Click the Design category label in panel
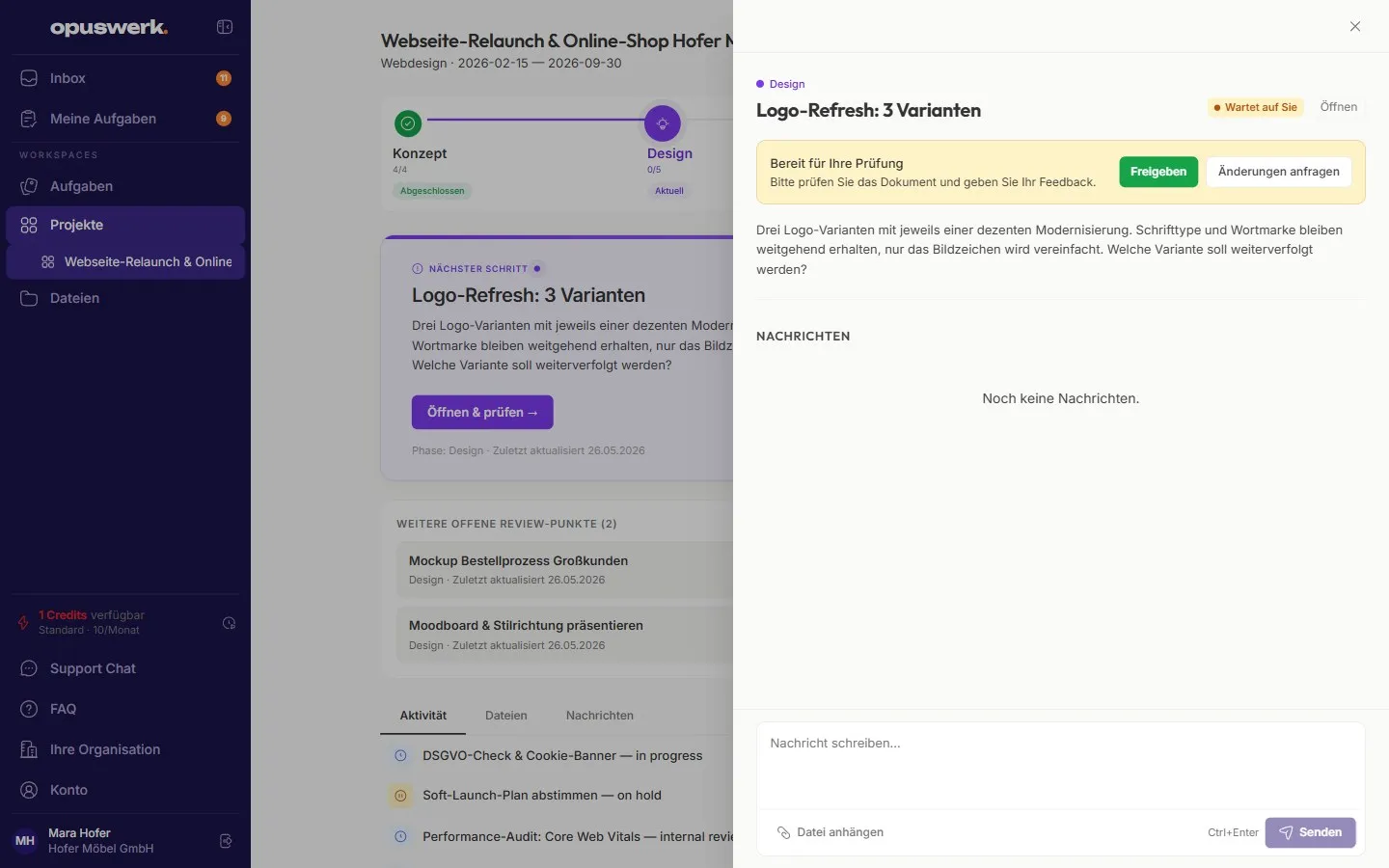Viewport: 1389px width, 868px height. 780,84
